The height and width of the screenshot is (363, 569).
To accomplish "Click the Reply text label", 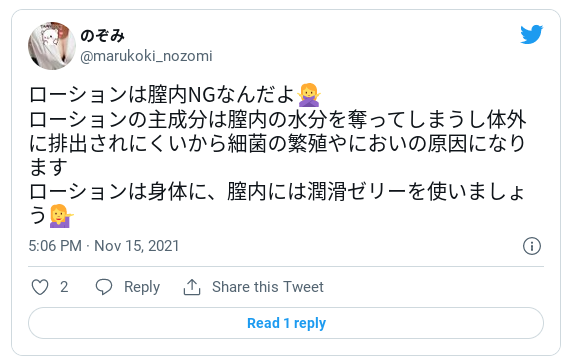I will coord(142,287).
